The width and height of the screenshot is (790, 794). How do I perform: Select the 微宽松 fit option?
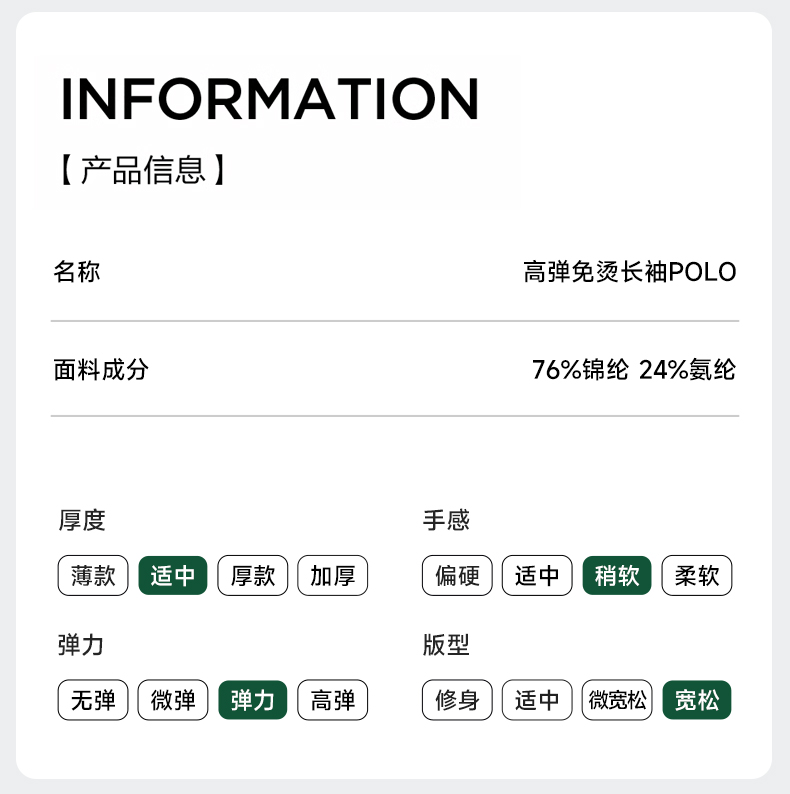pos(617,701)
